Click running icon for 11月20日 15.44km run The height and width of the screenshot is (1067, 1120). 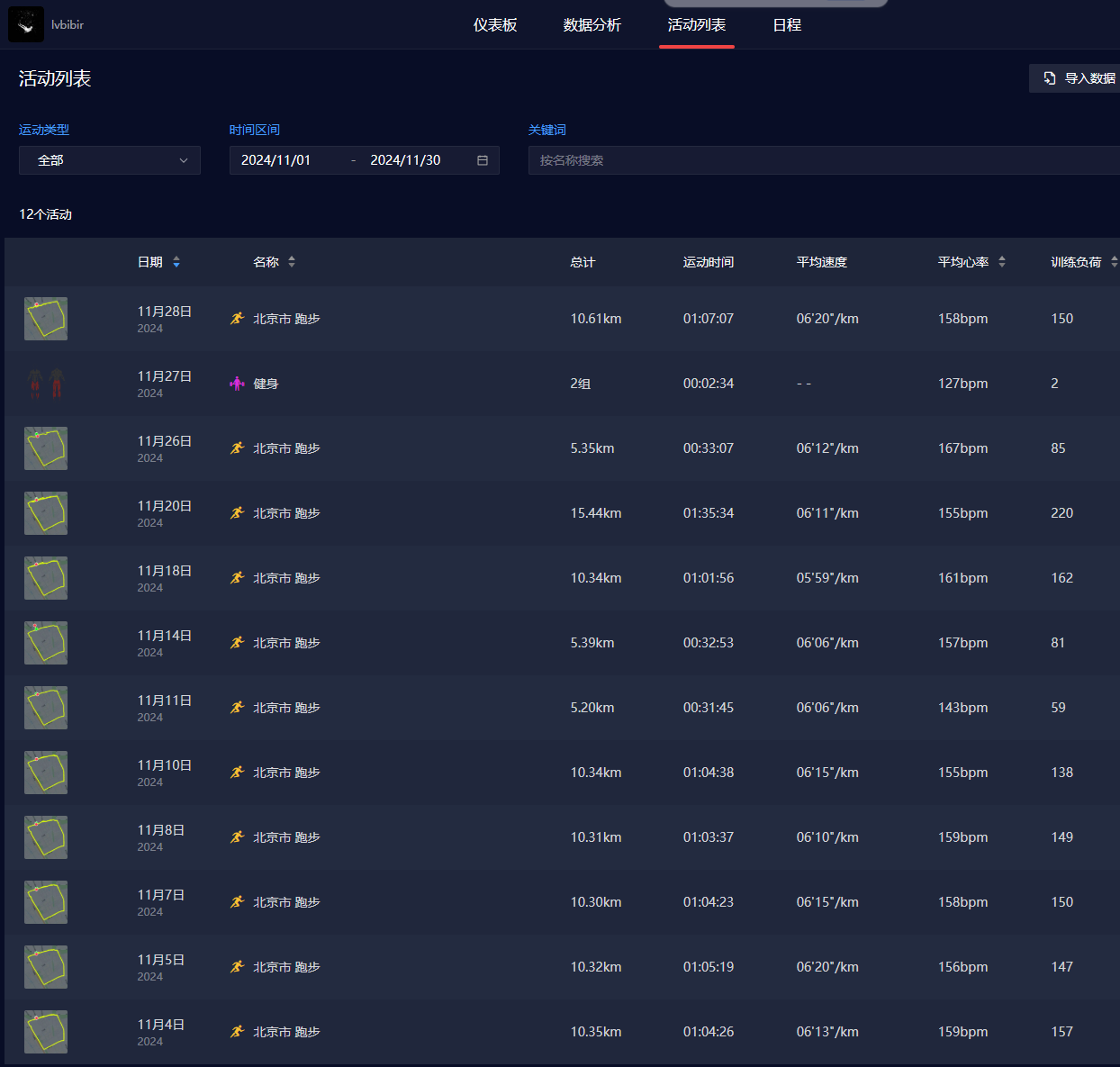(x=237, y=513)
